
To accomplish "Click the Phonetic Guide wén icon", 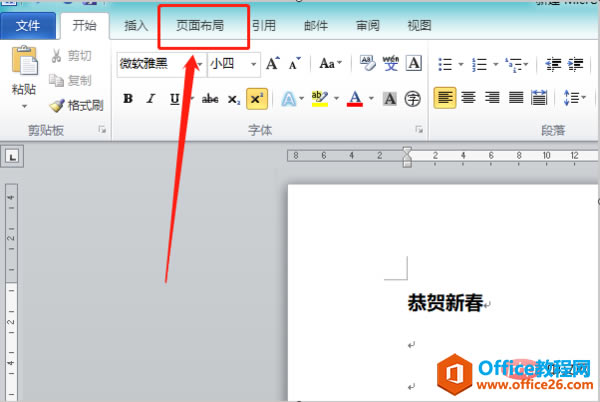I will [391, 63].
